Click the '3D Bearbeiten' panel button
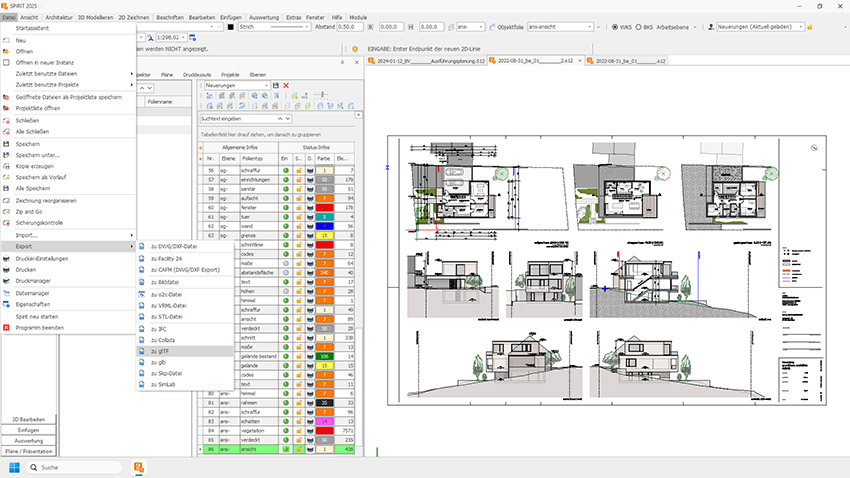 point(28,418)
